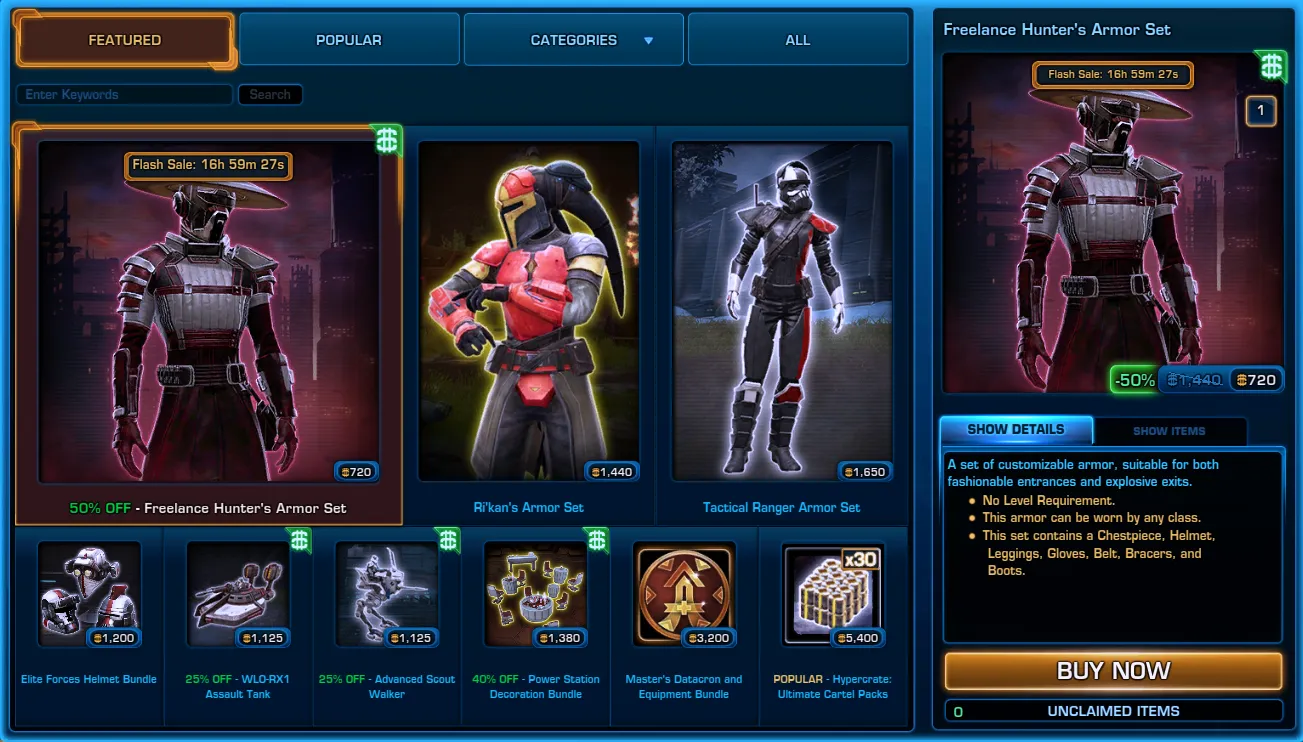Click the Buy Now button
This screenshot has height=742, width=1303.
[x=1113, y=671]
